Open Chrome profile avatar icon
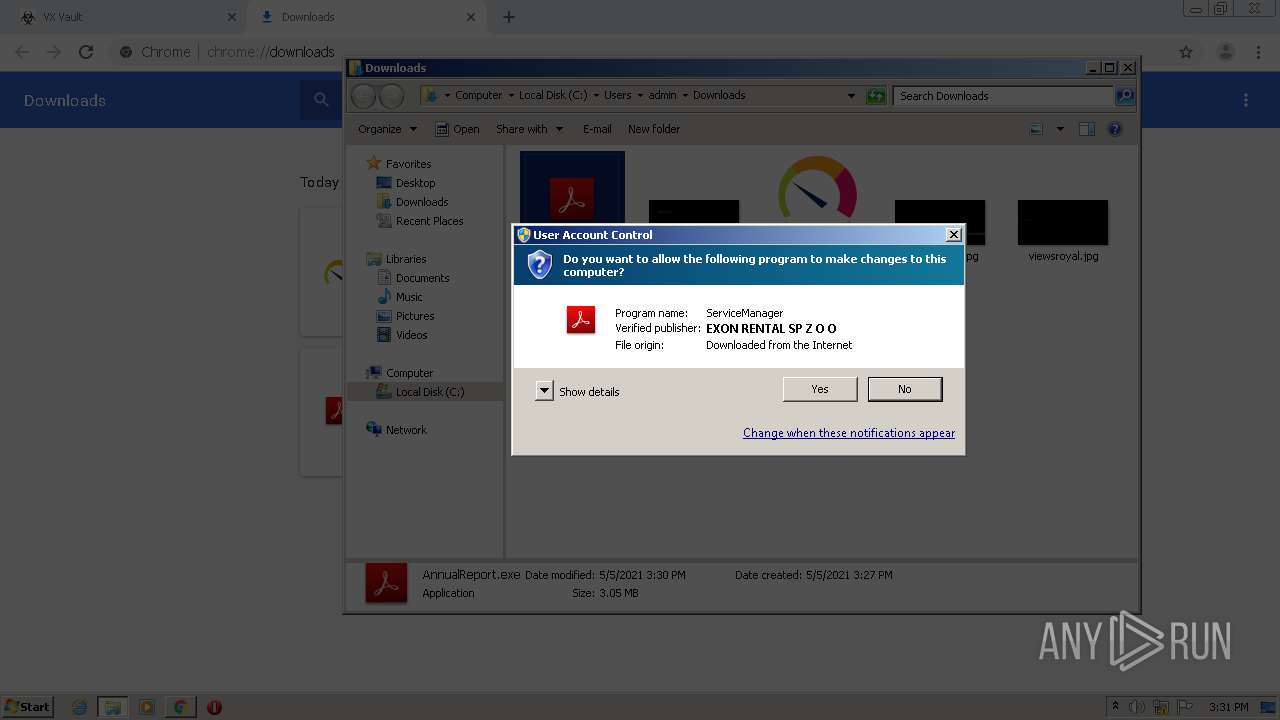Image resolution: width=1280 pixels, height=720 pixels. pyautogui.click(x=1225, y=52)
